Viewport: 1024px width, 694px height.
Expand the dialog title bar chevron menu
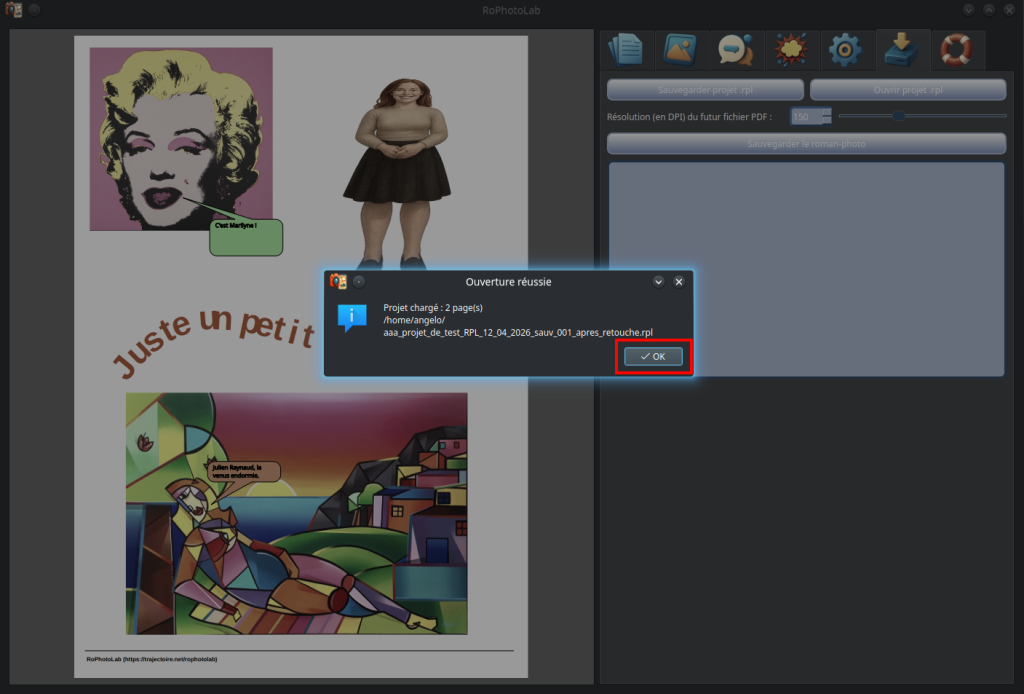pyautogui.click(x=658, y=282)
